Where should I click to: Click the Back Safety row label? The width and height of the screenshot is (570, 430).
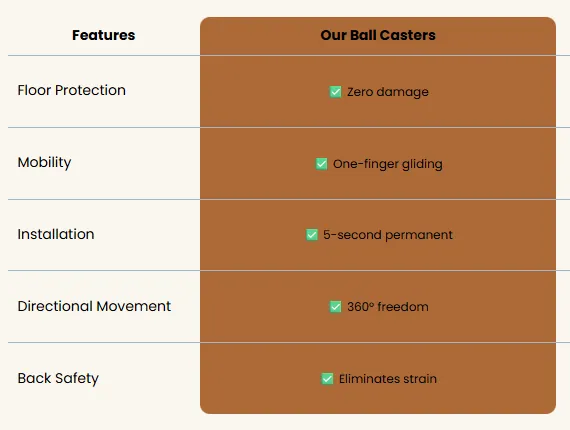point(58,378)
